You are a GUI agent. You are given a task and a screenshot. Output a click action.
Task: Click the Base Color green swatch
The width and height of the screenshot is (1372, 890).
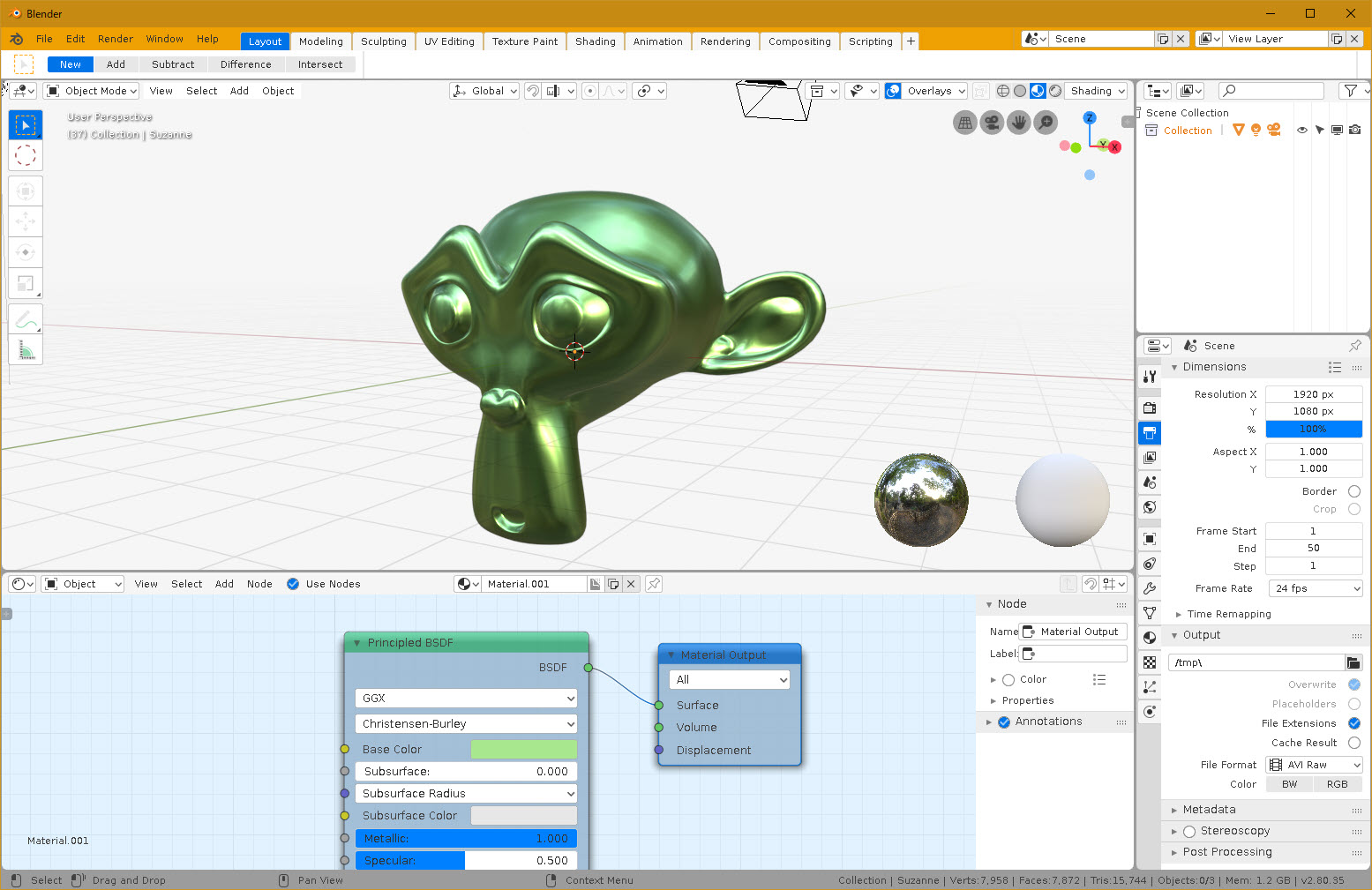tap(524, 749)
